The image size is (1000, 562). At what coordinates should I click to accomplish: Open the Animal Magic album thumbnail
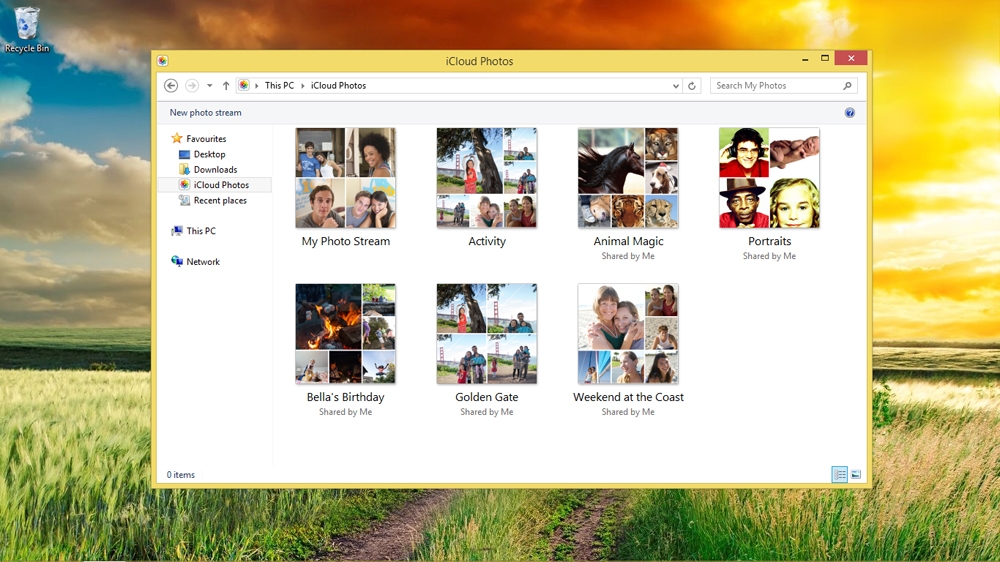[628, 178]
